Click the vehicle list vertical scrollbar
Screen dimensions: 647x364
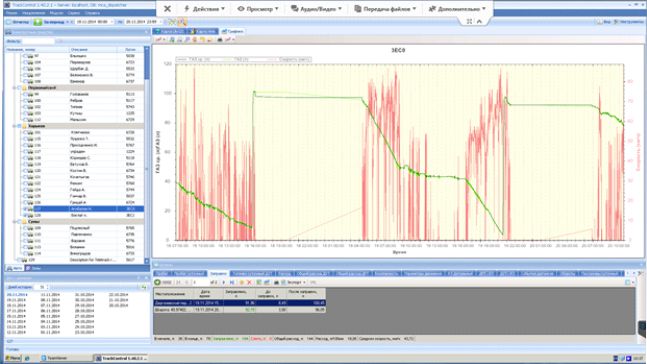pyautogui.click(x=146, y=155)
